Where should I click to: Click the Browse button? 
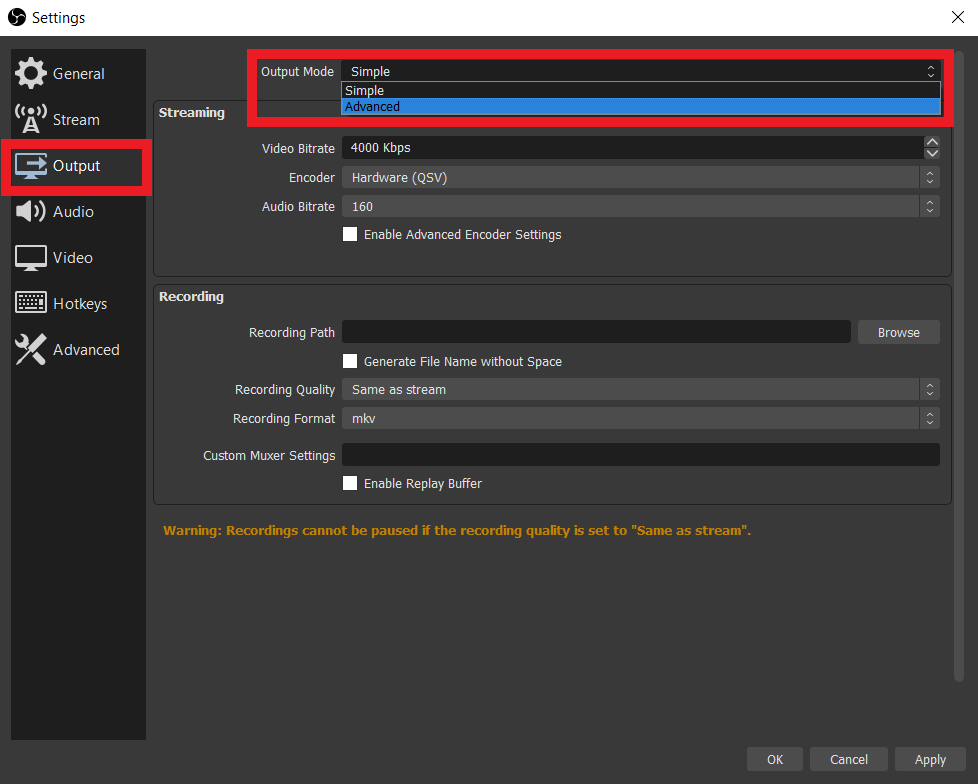tap(898, 332)
